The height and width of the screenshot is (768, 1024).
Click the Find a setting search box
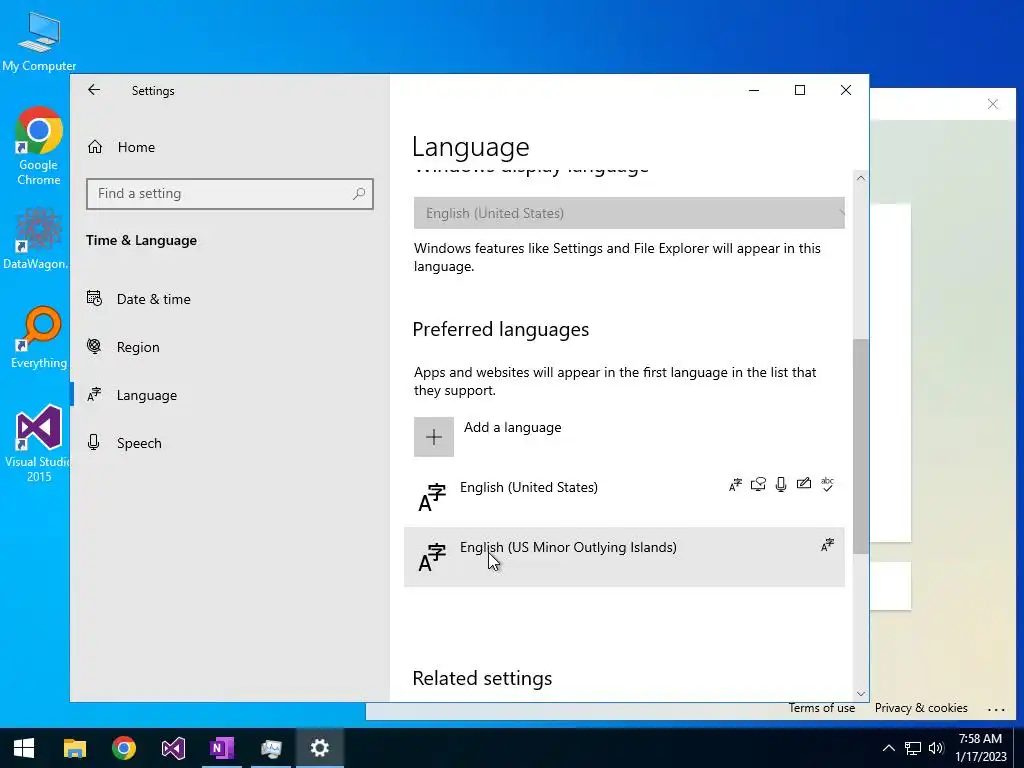click(x=230, y=193)
